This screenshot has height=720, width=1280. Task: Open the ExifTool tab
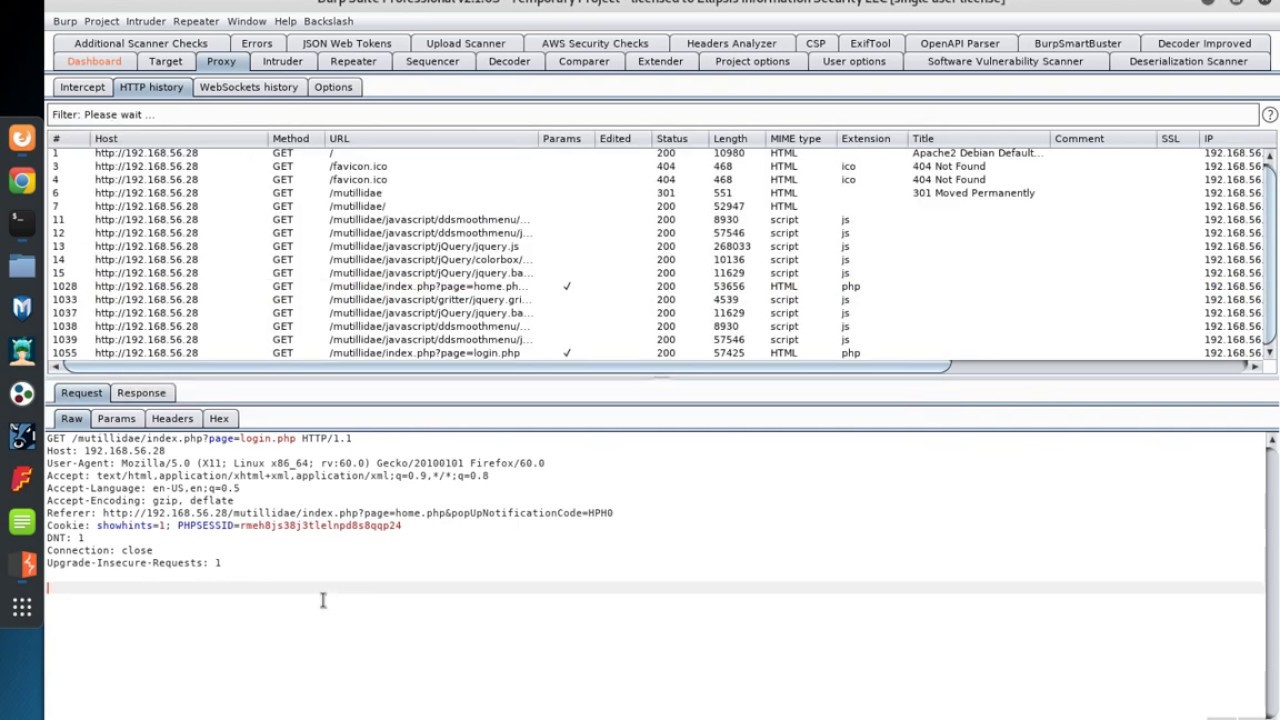[x=870, y=44]
